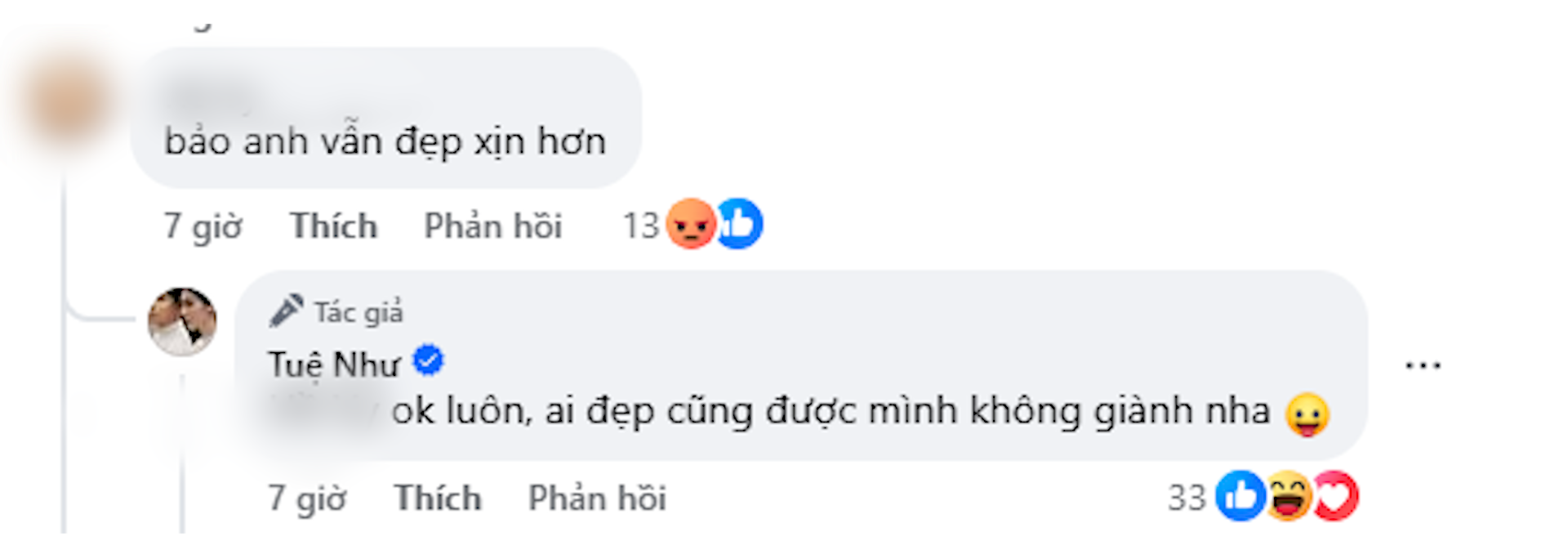Click Thích under the first comment
This screenshot has width=1568, height=559.
[x=333, y=226]
